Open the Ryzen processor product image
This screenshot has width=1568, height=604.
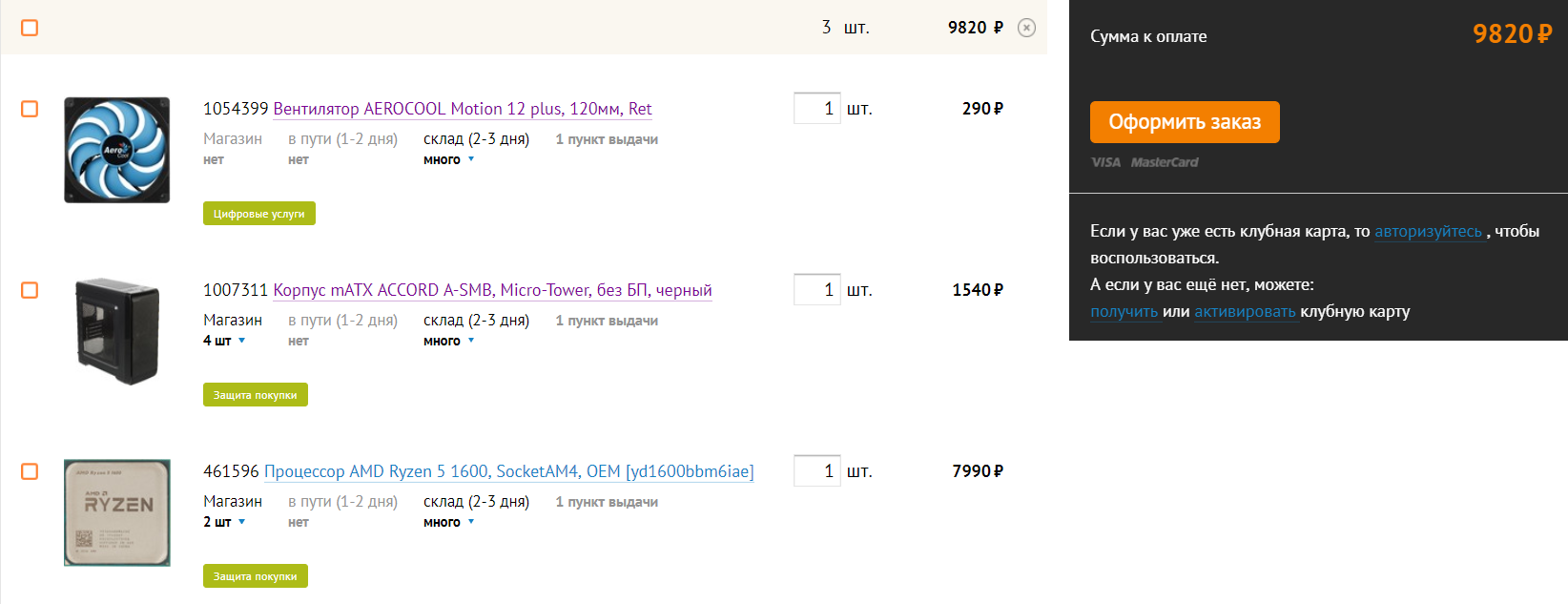(x=116, y=512)
